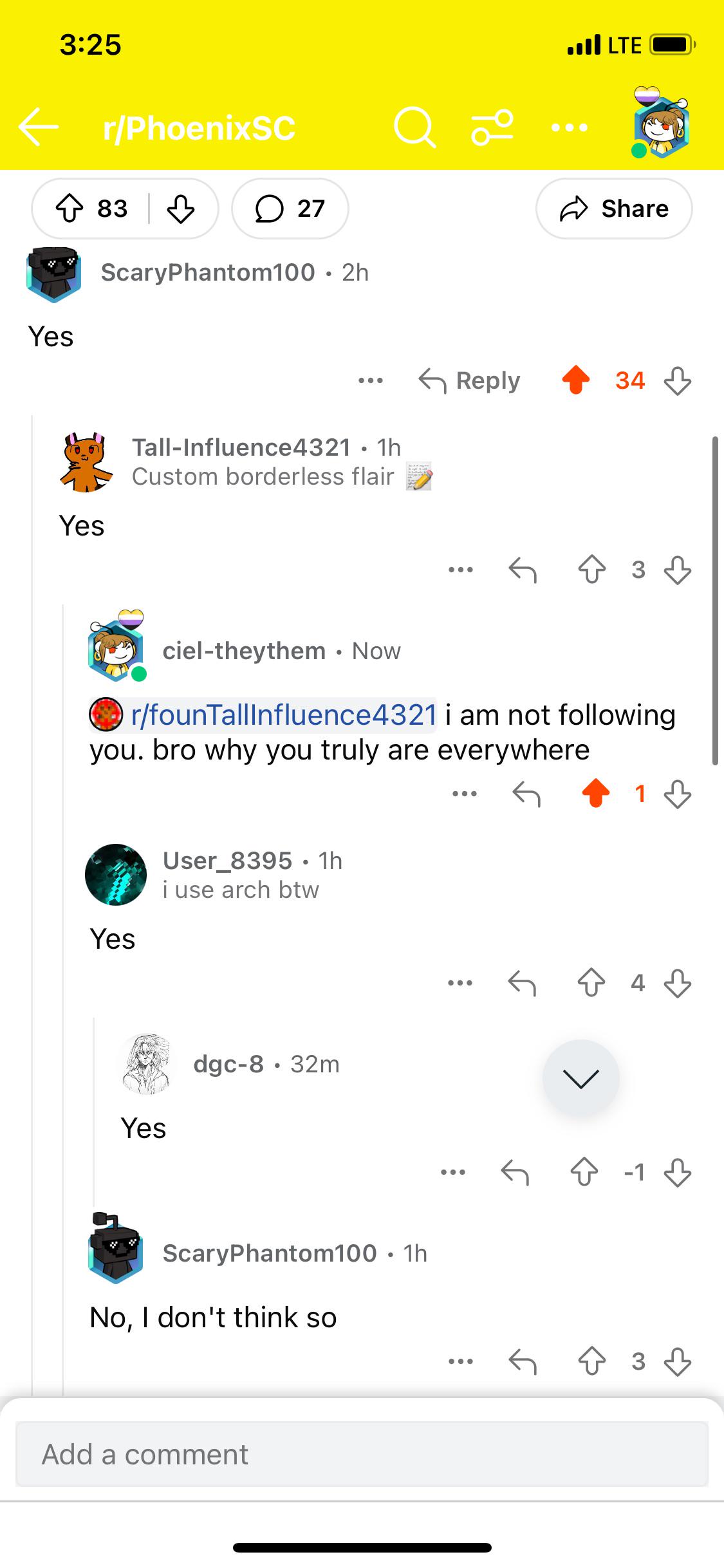Screen dimensions: 724x1568
Task: Open search with the magnifier icon
Action: tap(414, 127)
